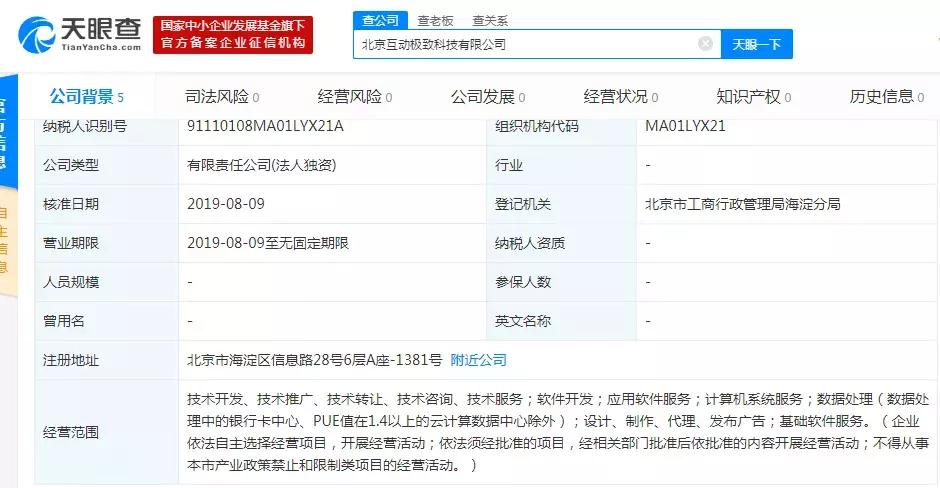The image size is (940, 488).
Task: Select business term 2019-08-09至无固定期限
Action: 268,243
